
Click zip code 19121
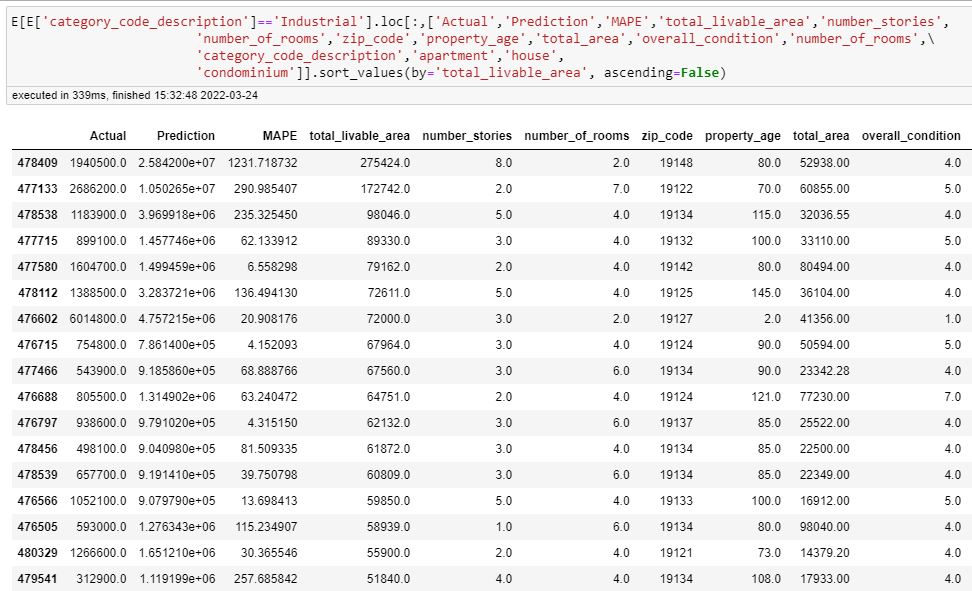click(x=676, y=553)
